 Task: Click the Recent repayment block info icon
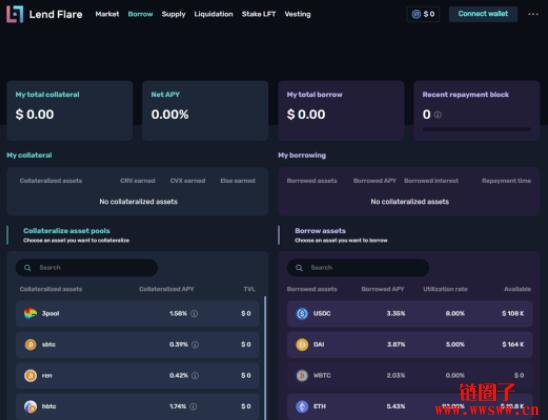coord(438,115)
